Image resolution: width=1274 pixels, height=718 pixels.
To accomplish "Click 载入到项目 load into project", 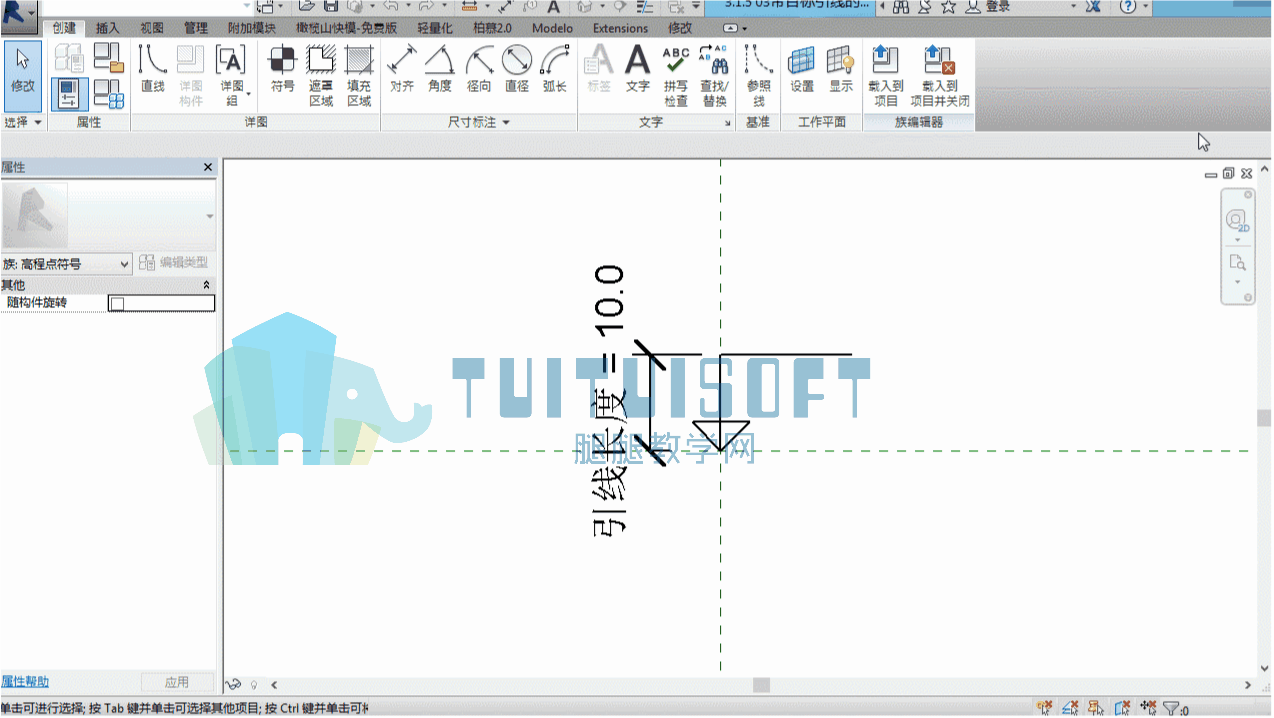I will pyautogui.click(x=886, y=76).
